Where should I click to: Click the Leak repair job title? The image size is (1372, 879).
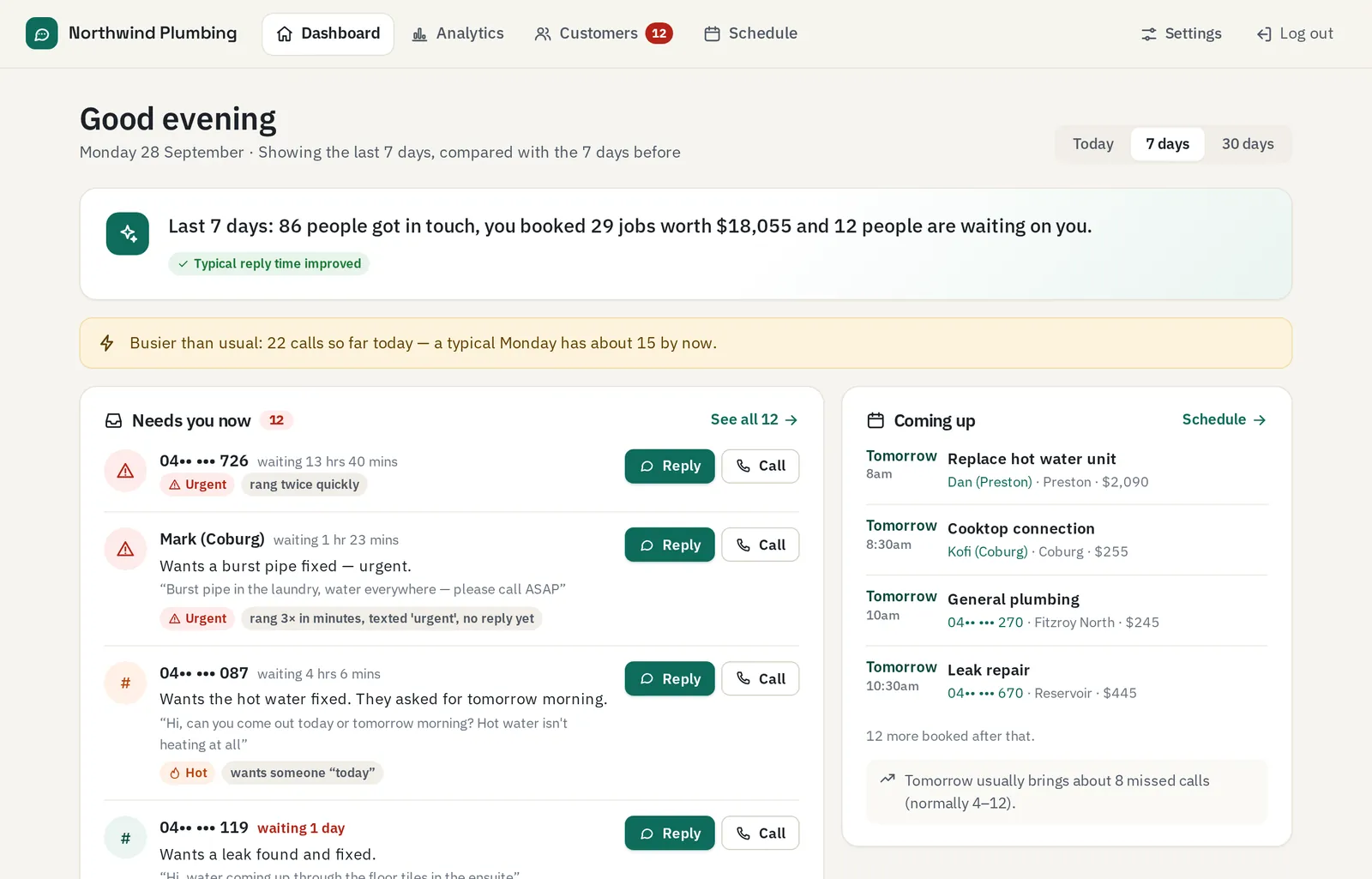pos(989,670)
